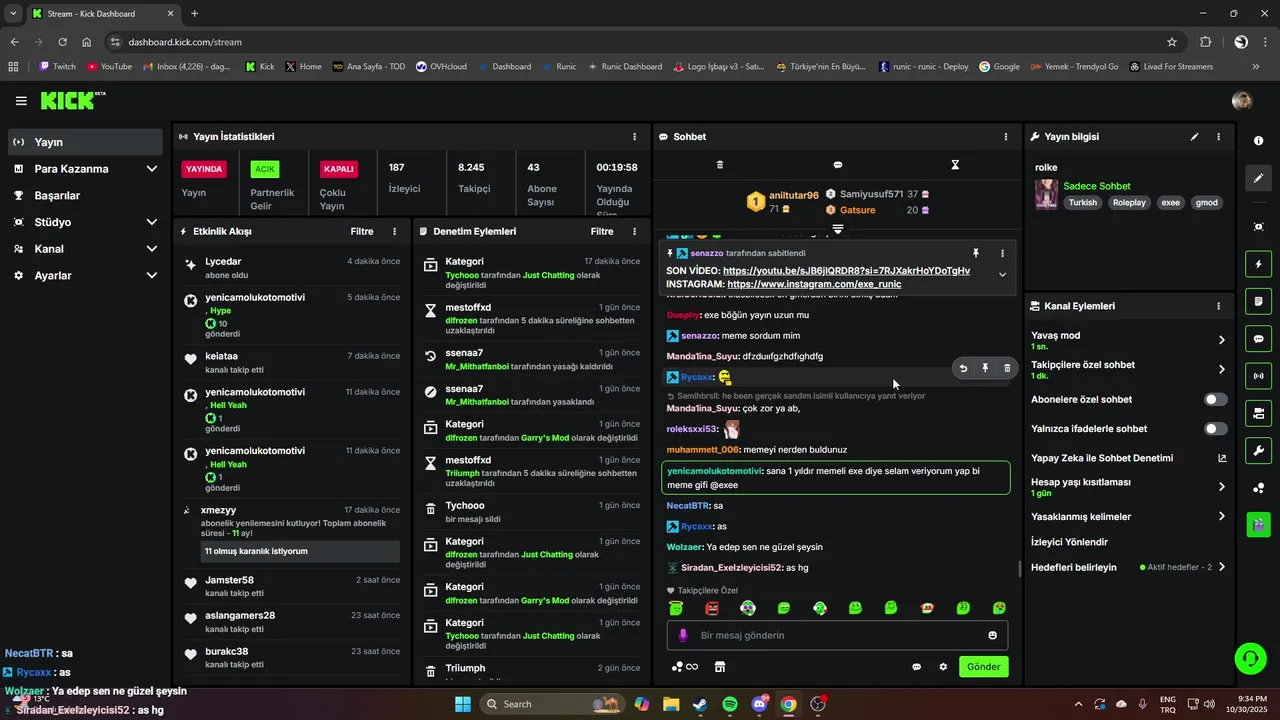The height and width of the screenshot is (720, 1280).
Task: Click the message input field
Action: click(x=838, y=635)
